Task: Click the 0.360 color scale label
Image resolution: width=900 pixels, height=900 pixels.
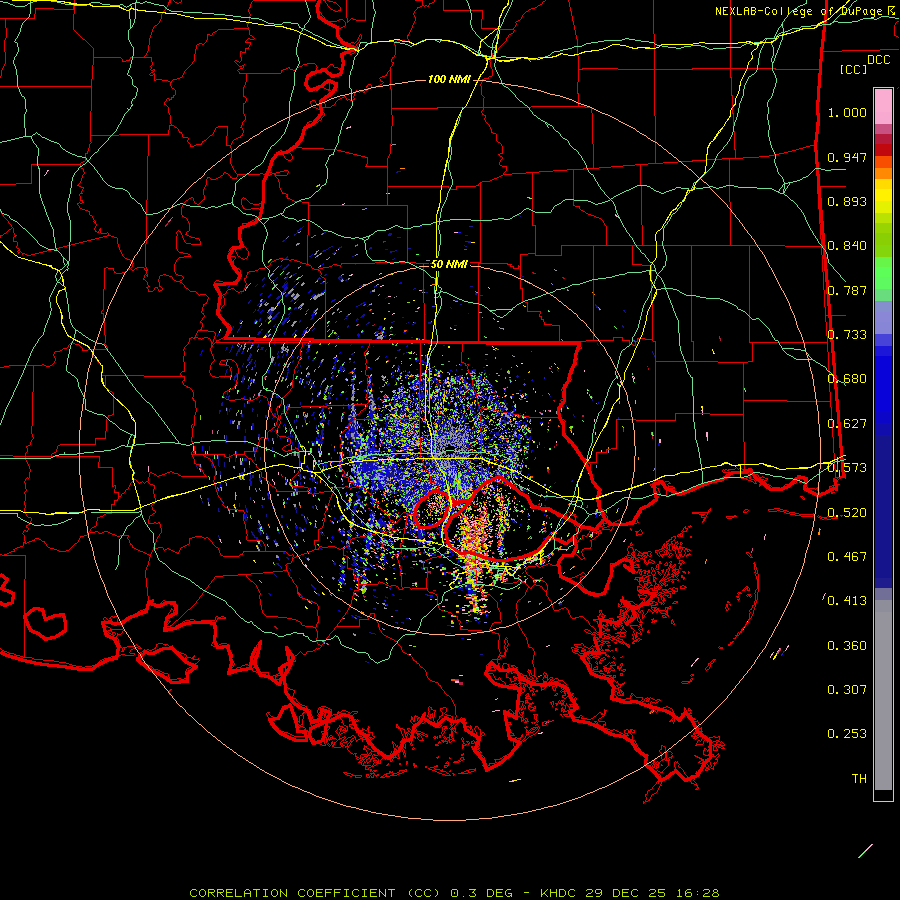Action: [847, 646]
